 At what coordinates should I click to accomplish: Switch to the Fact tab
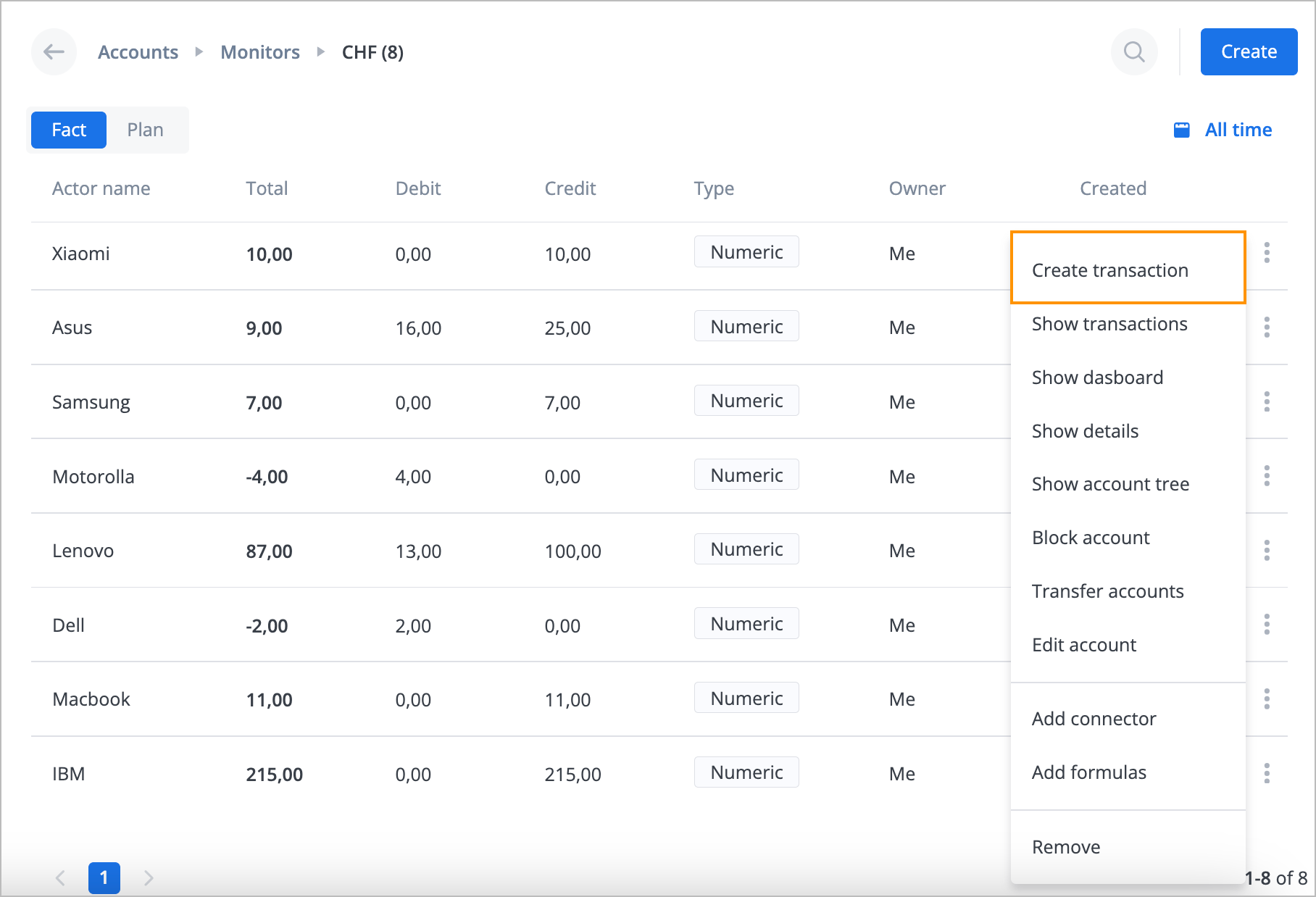click(x=69, y=130)
